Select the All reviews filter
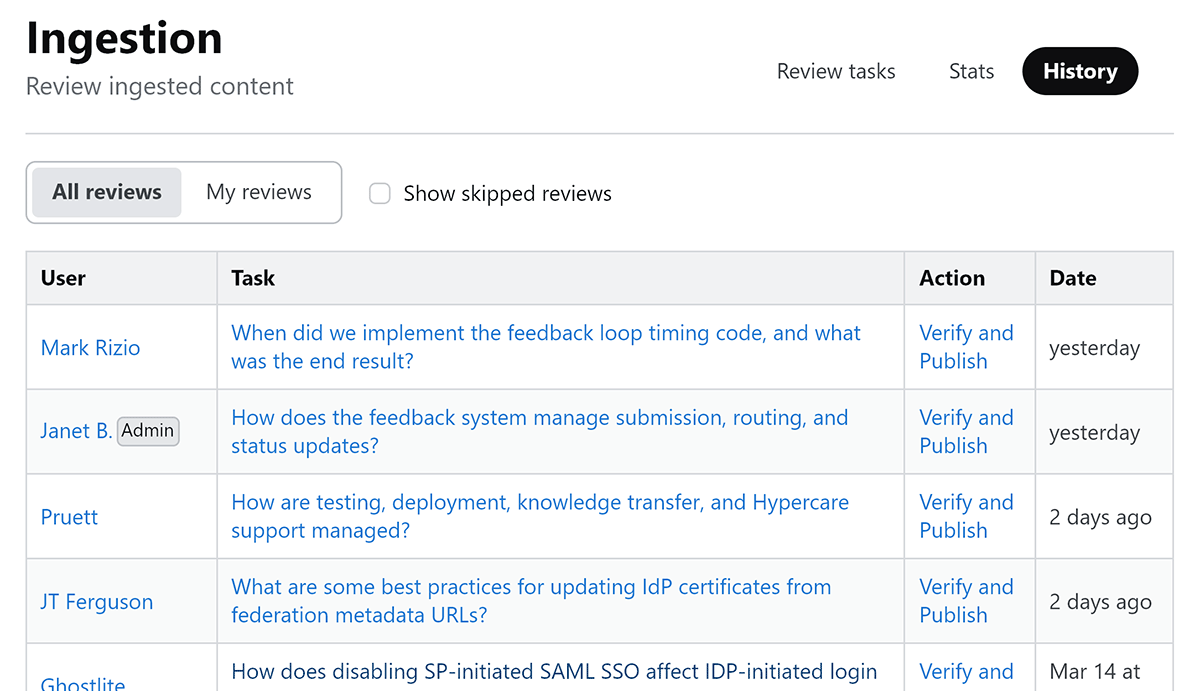Image resolution: width=1200 pixels, height=691 pixels. (107, 192)
